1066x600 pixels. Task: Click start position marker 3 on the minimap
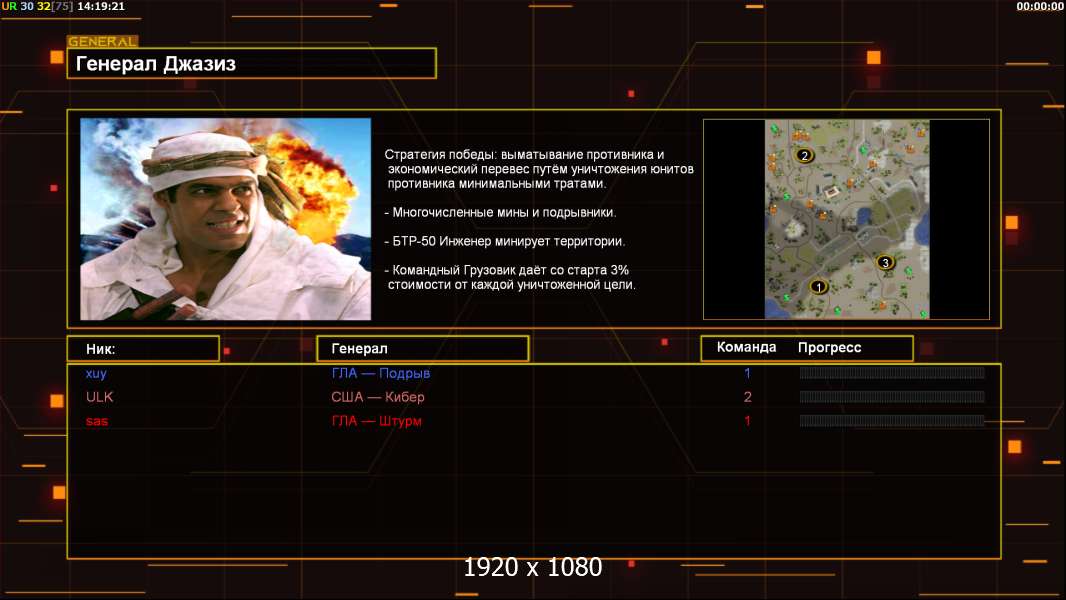pyautogui.click(x=884, y=262)
